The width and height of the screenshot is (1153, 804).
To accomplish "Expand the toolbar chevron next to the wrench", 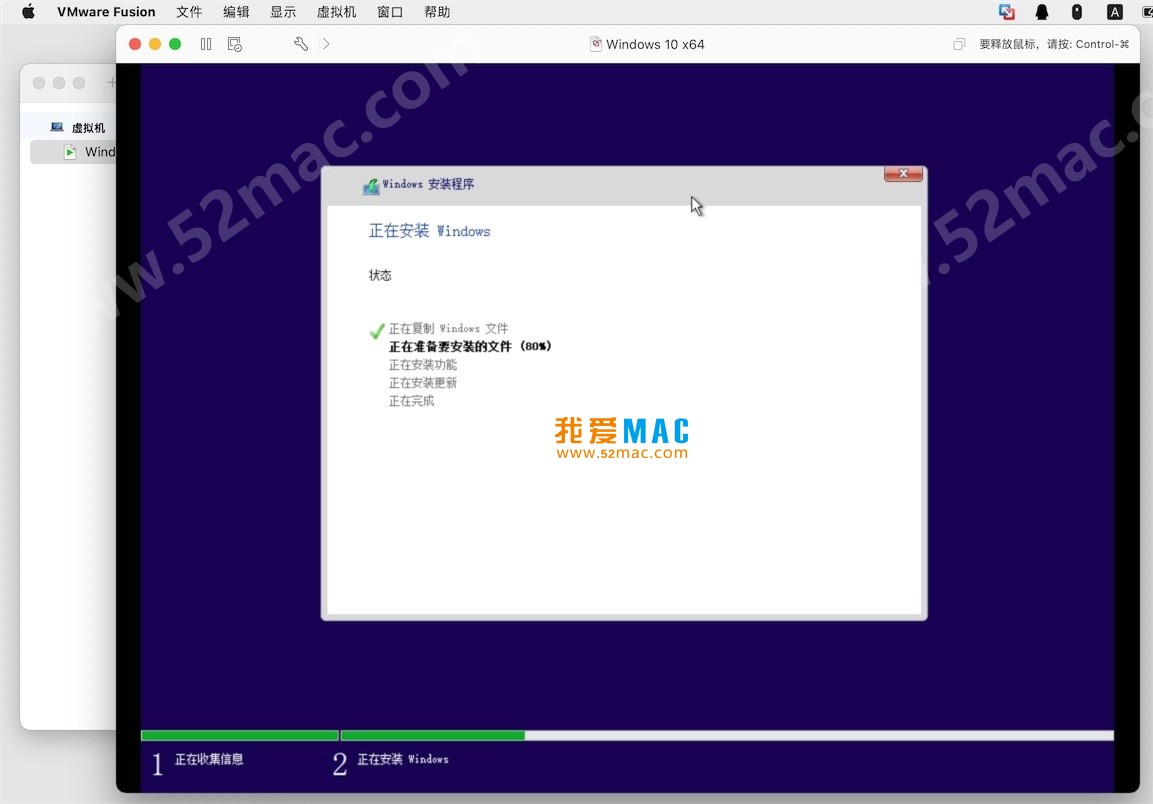I will [326, 44].
